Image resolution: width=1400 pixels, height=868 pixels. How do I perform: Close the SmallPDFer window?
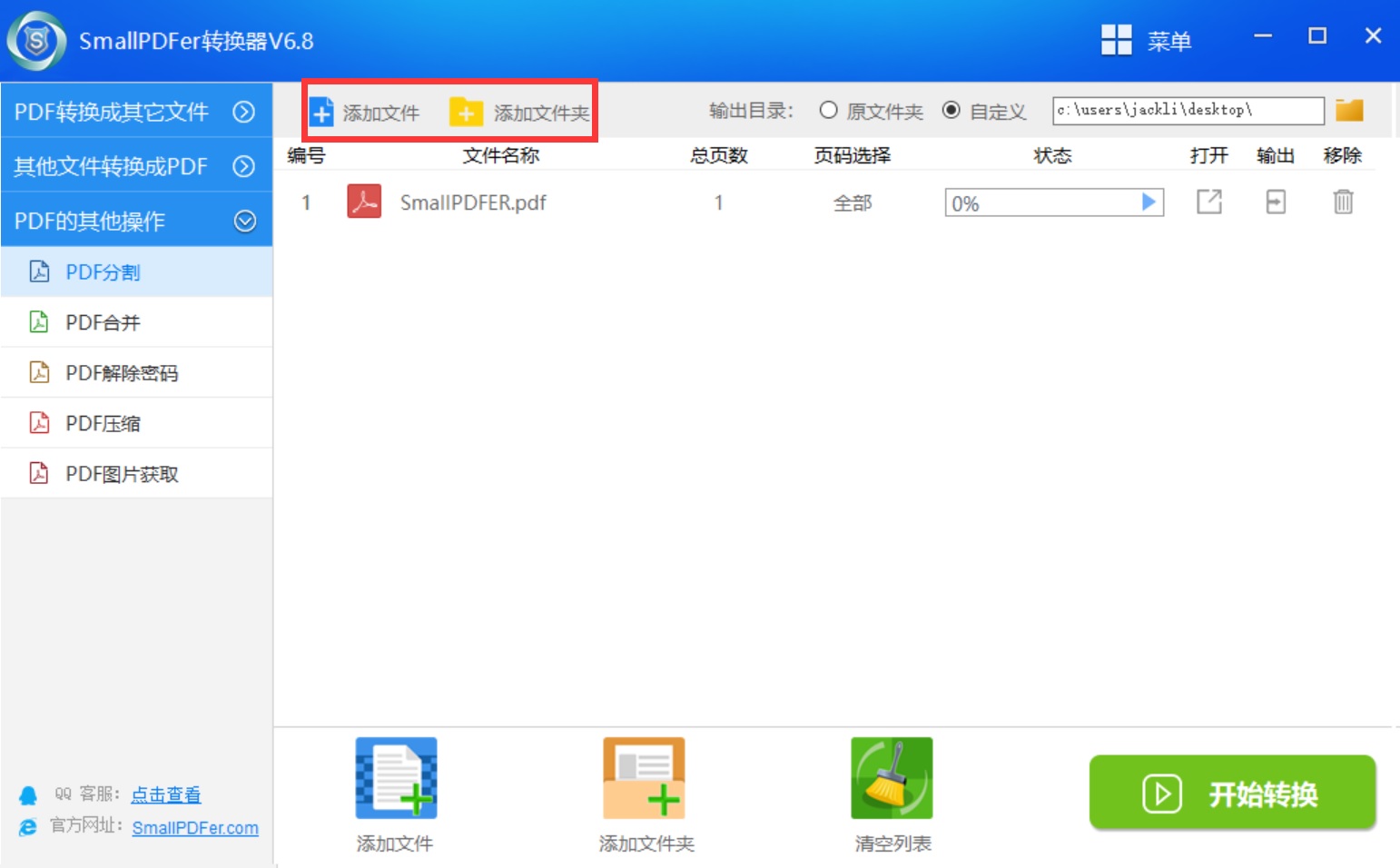[x=1373, y=36]
